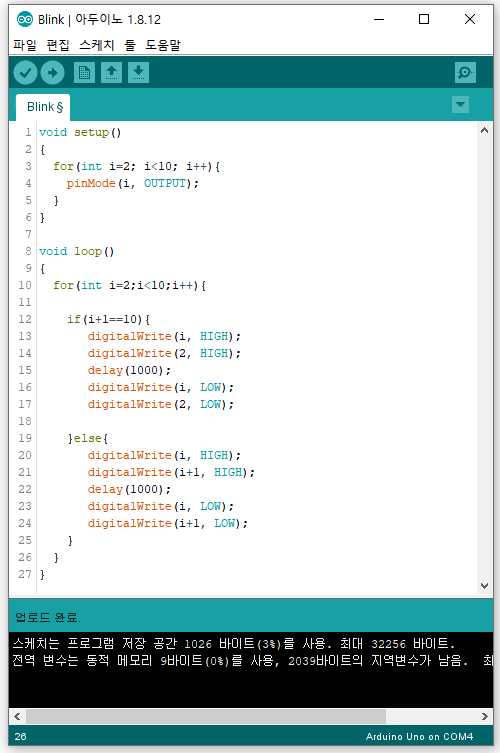Click the editor scrollbar down arrow
The width and height of the screenshot is (500, 753).
pos(485,586)
